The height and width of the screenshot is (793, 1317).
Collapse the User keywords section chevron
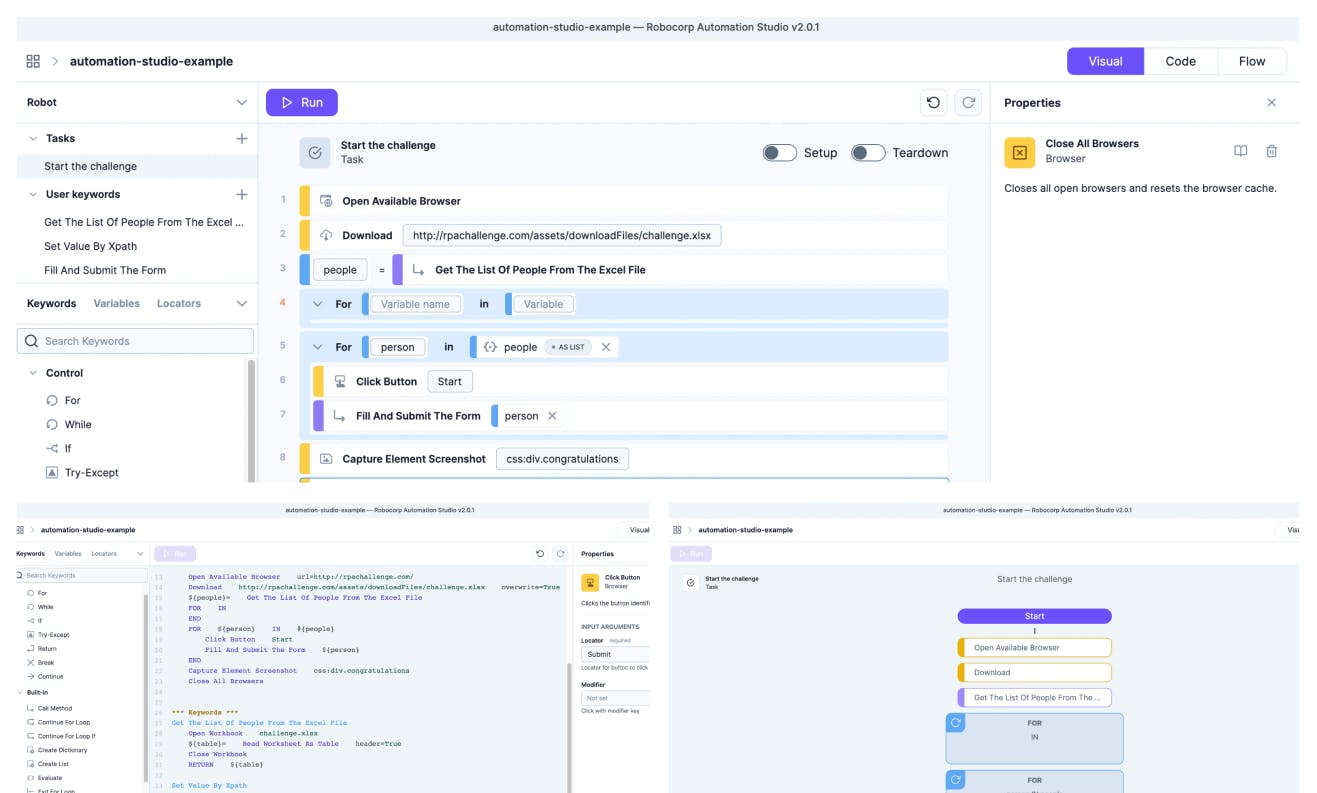[31, 194]
